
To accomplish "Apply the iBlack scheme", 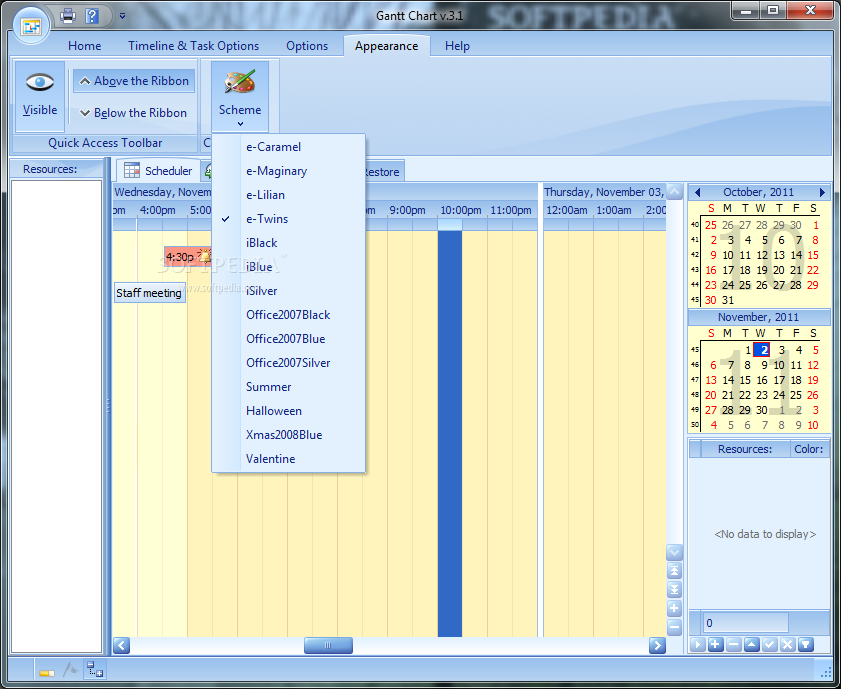I will [x=289, y=243].
